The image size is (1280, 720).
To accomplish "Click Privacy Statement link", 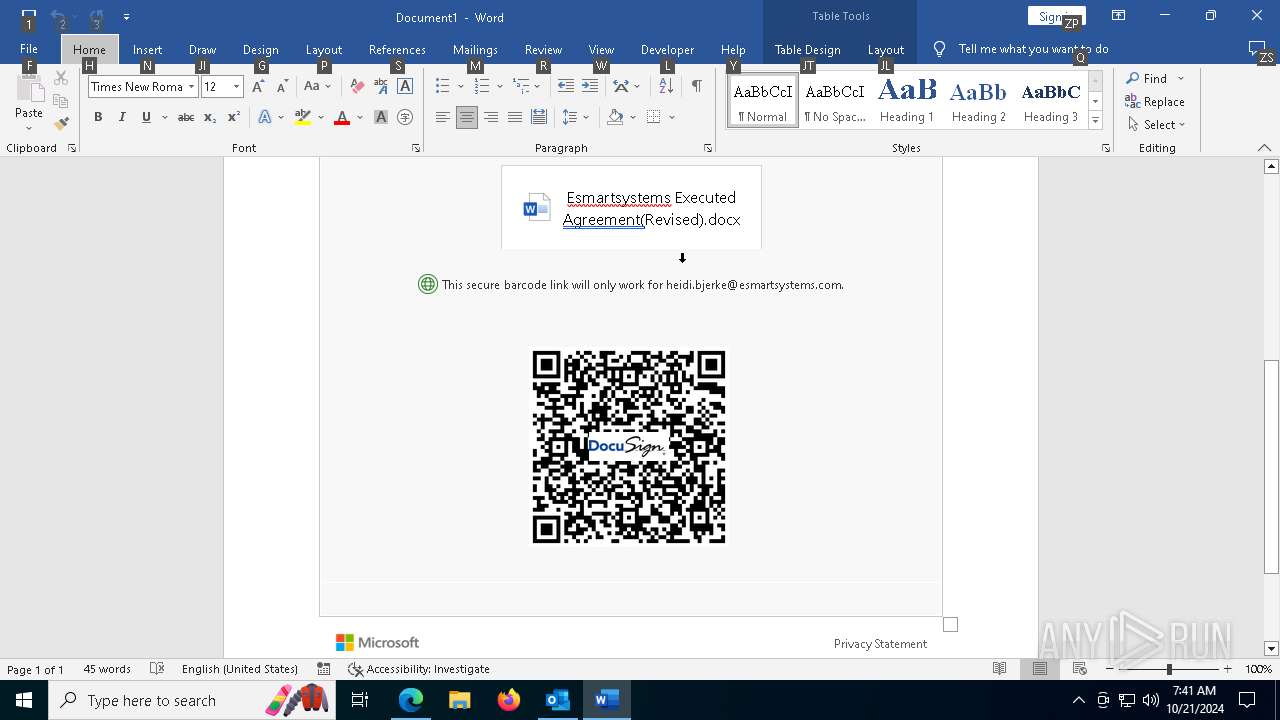I will point(880,644).
